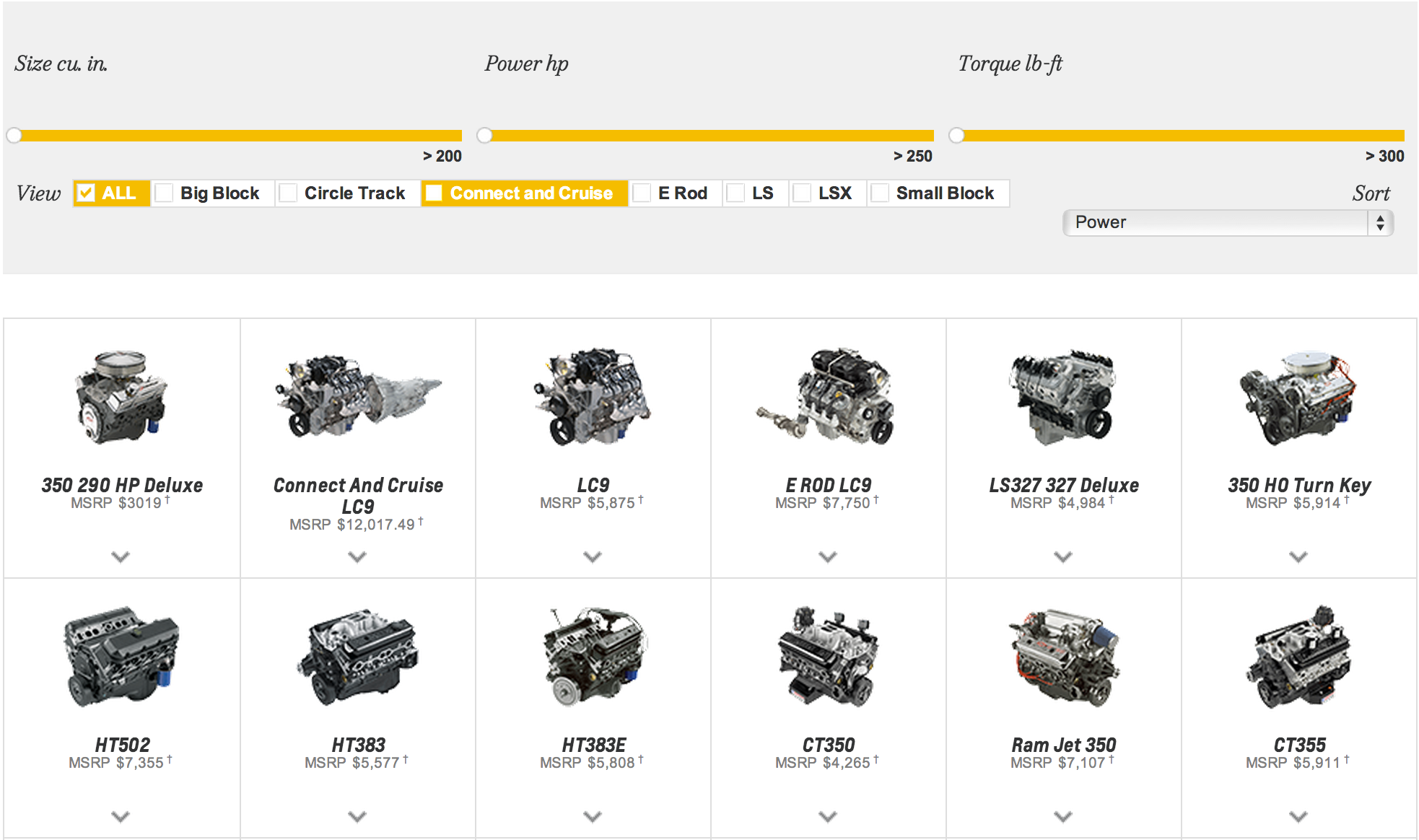The image size is (1419, 840).
Task: Toggle the Big Block filter checkbox
Action: pos(164,193)
